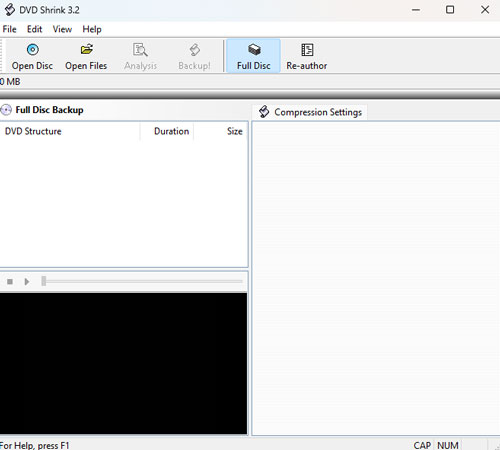Click the Compression Settings tab icon

[x=264, y=112]
